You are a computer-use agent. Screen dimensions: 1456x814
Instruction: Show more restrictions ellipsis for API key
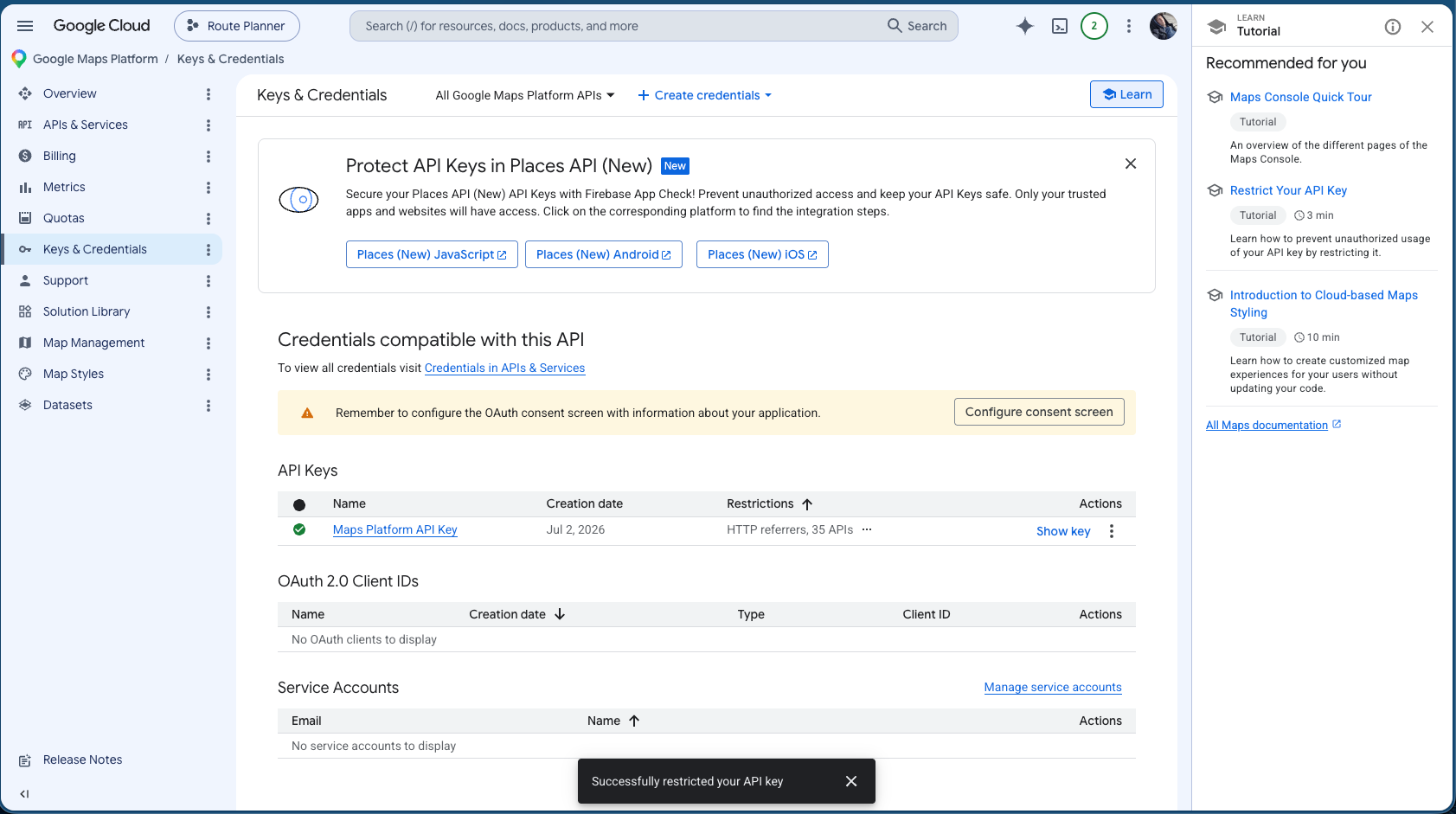click(867, 529)
